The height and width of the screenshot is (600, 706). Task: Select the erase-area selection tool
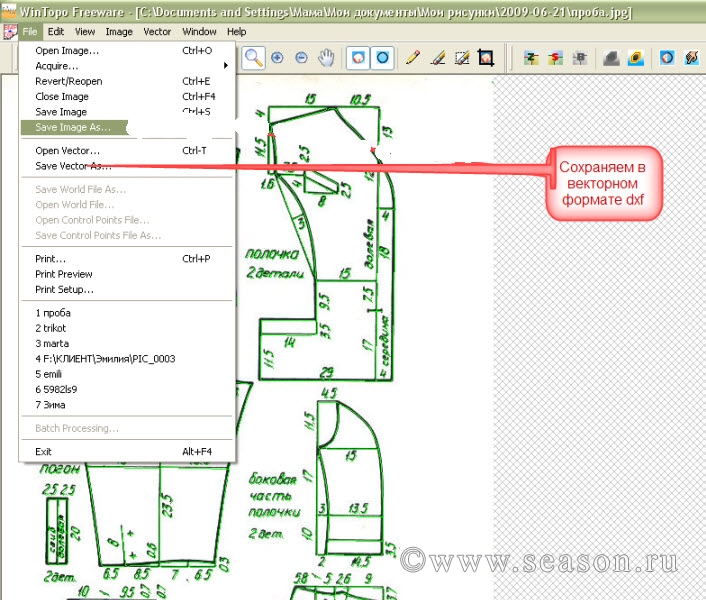[x=462, y=58]
